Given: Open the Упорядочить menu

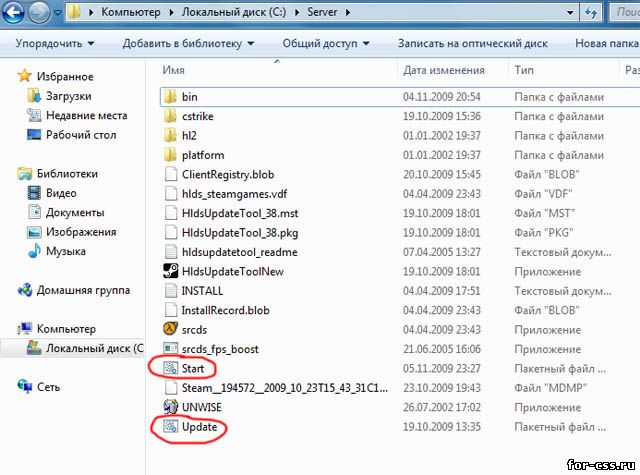Looking at the screenshot, I should tap(55, 43).
